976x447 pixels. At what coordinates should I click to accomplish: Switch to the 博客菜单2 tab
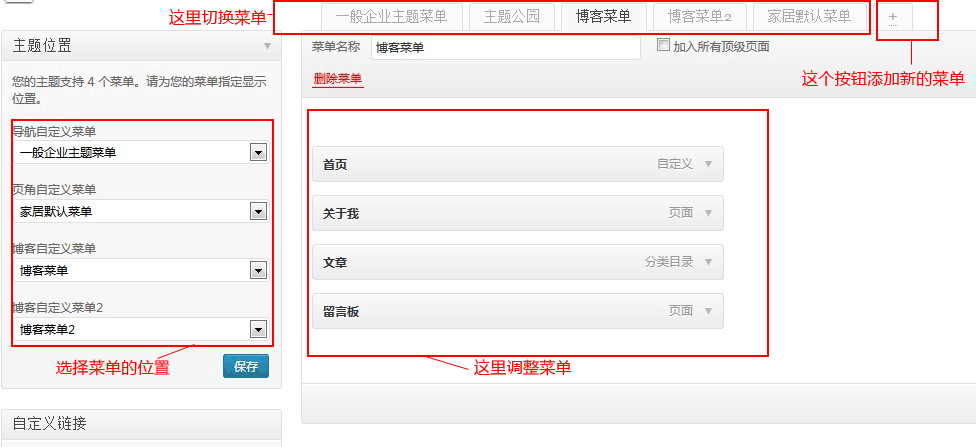[700, 17]
